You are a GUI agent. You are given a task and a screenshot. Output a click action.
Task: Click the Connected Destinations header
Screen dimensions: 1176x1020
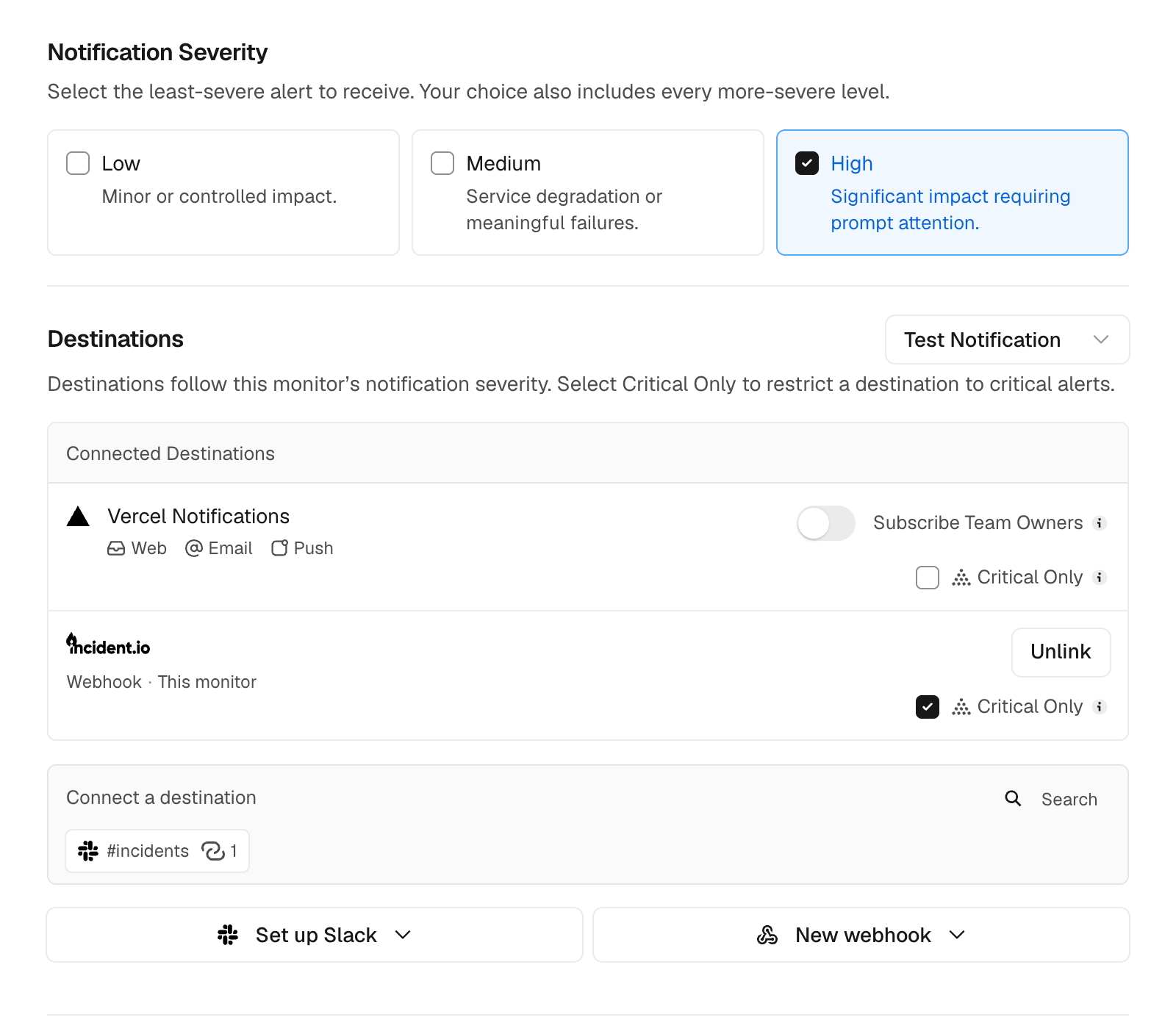click(171, 453)
